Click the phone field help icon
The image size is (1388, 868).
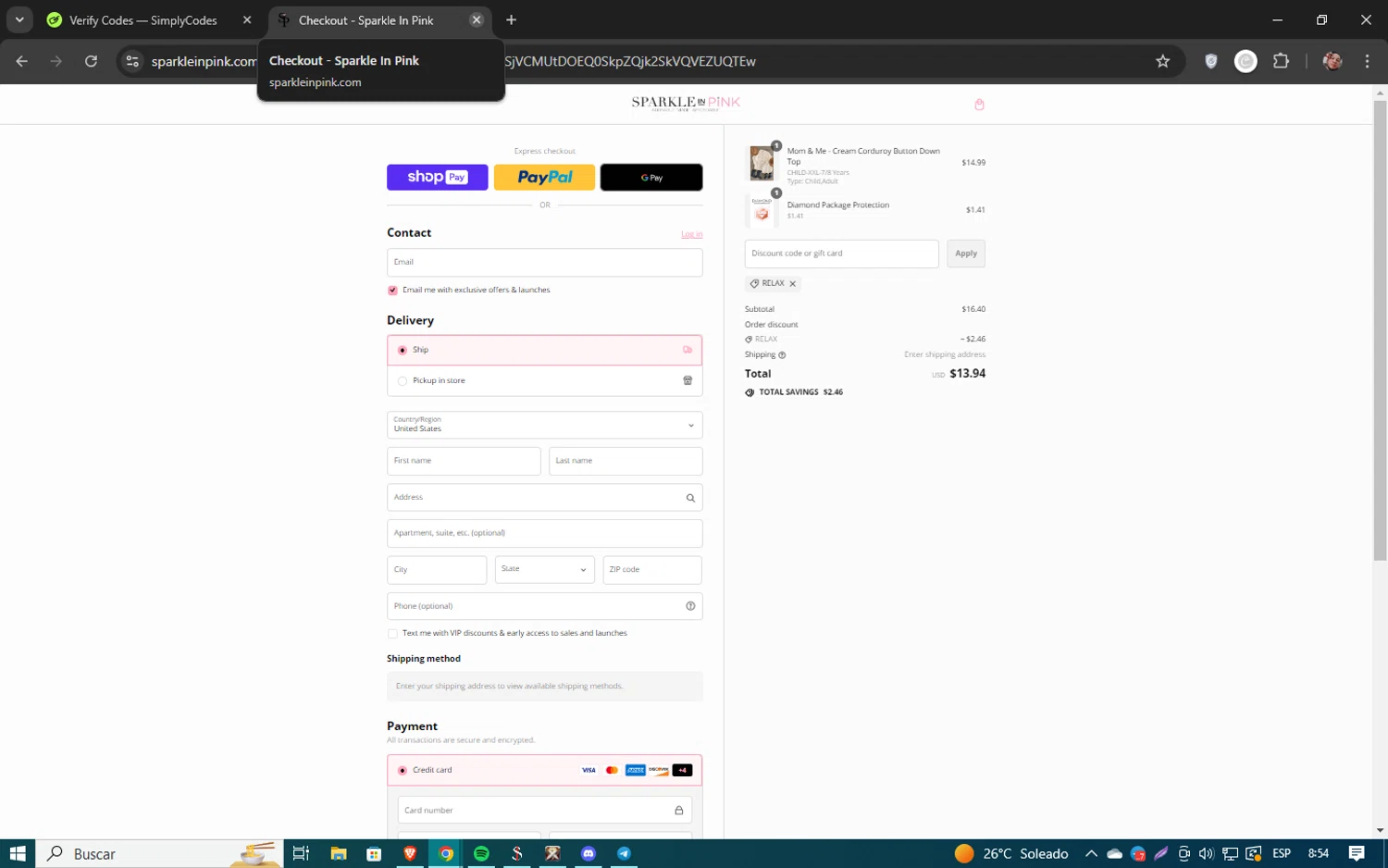[690, 606]
